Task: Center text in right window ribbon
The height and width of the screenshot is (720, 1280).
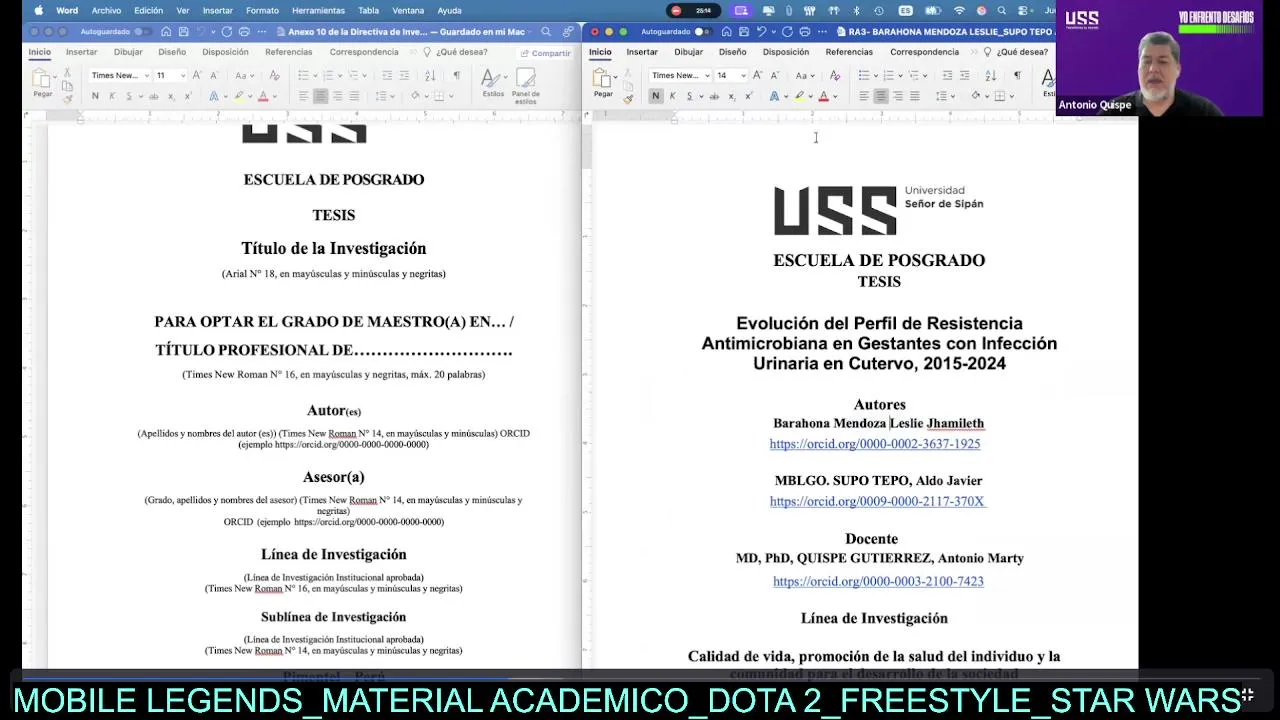Action: point(881,96)
